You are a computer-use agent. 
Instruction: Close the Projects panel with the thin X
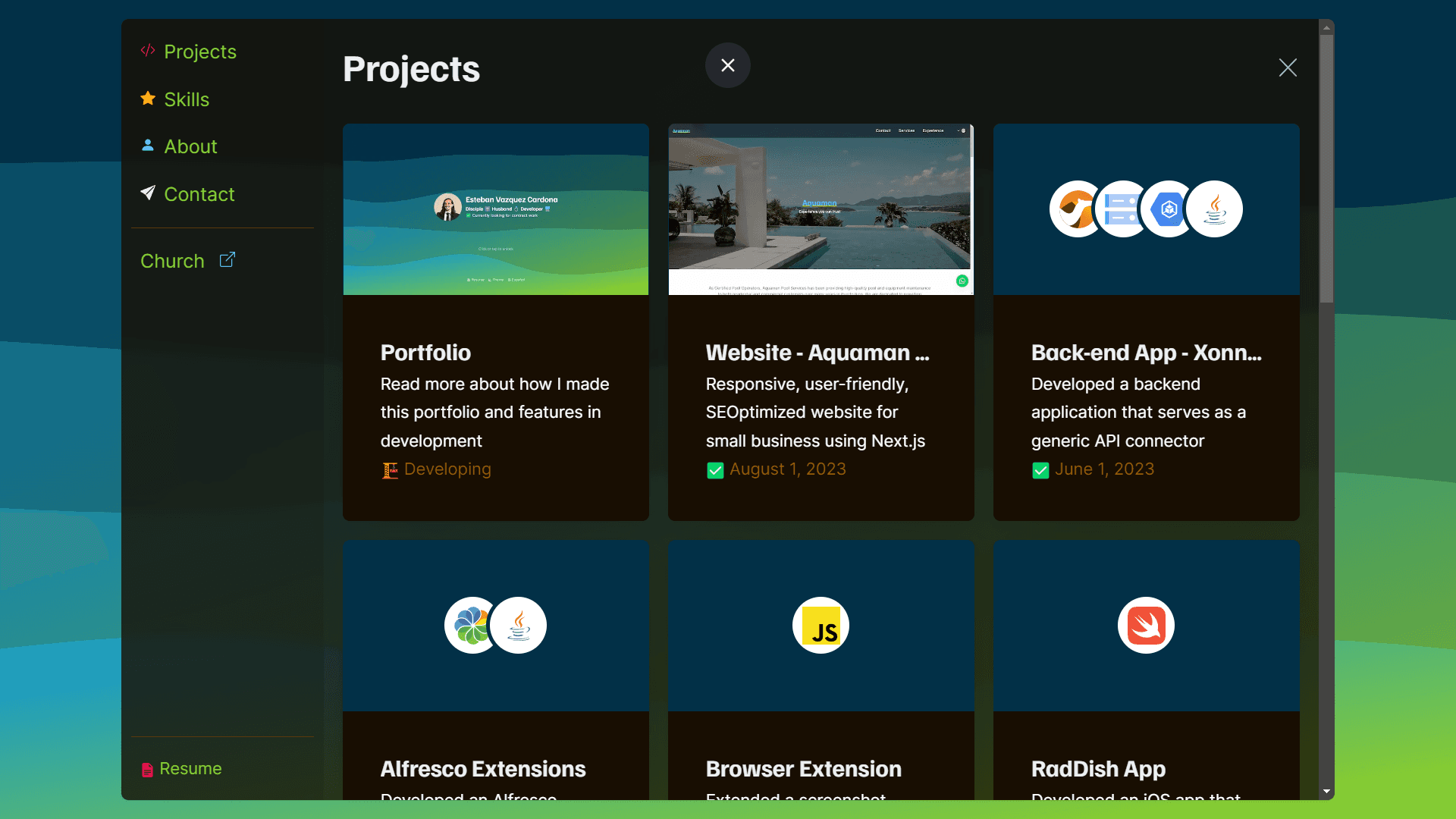(x=1288, y=67)
